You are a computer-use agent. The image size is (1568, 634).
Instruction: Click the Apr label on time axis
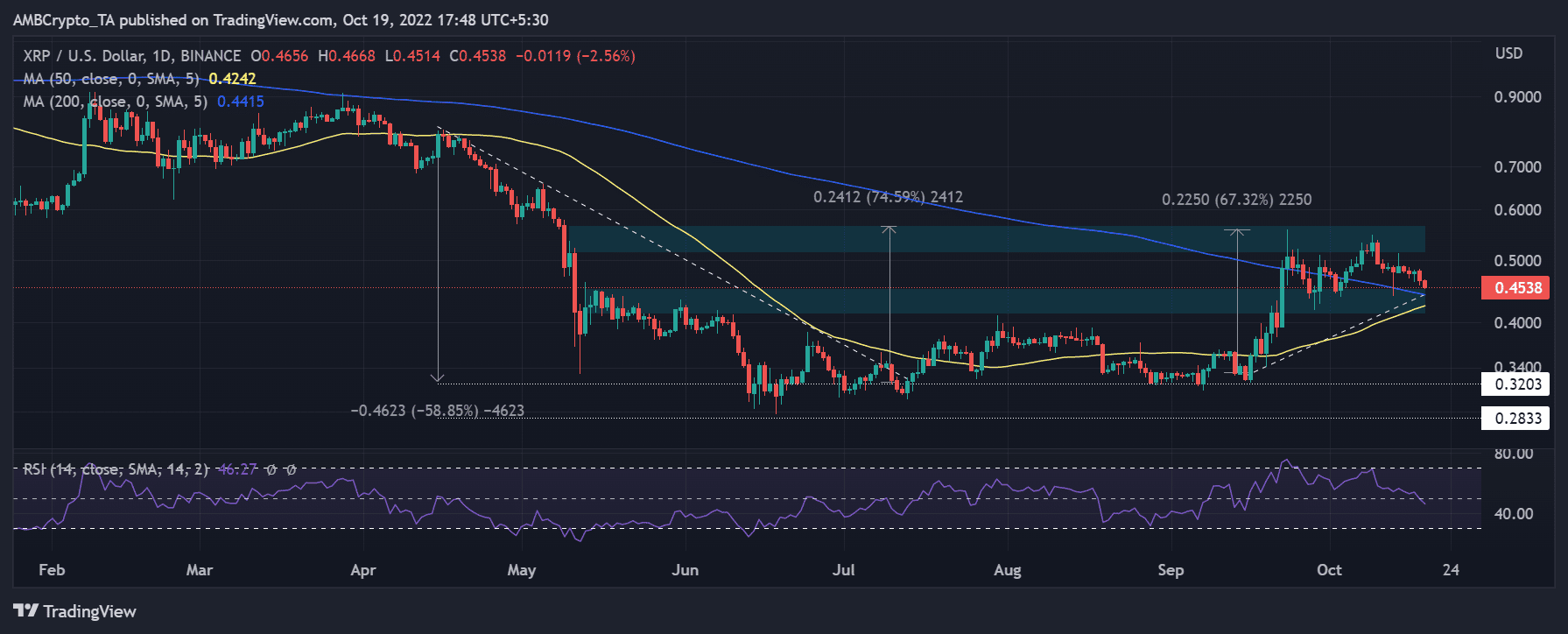coord(363,570)
